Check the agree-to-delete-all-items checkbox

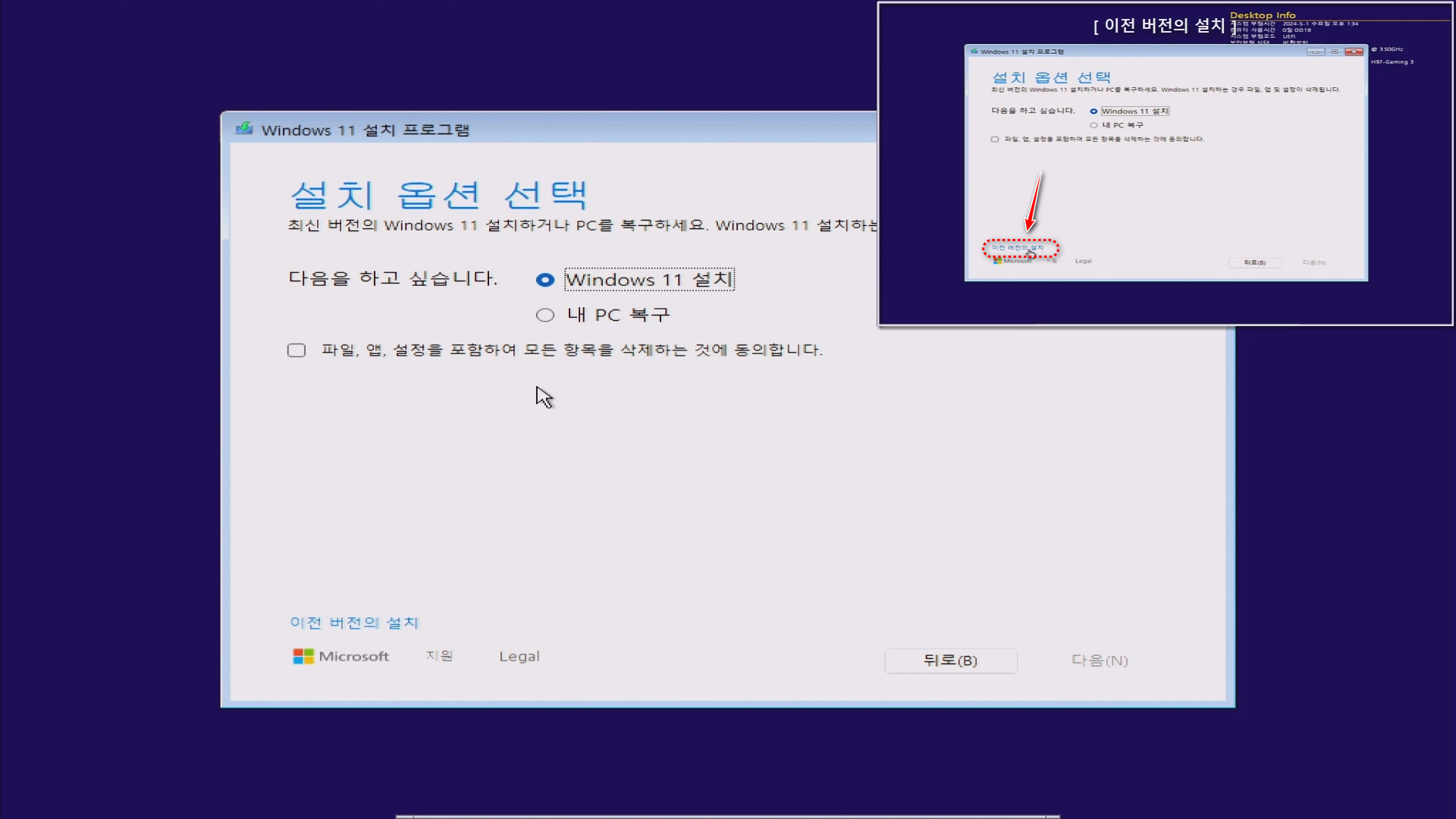tap(297, 350)
